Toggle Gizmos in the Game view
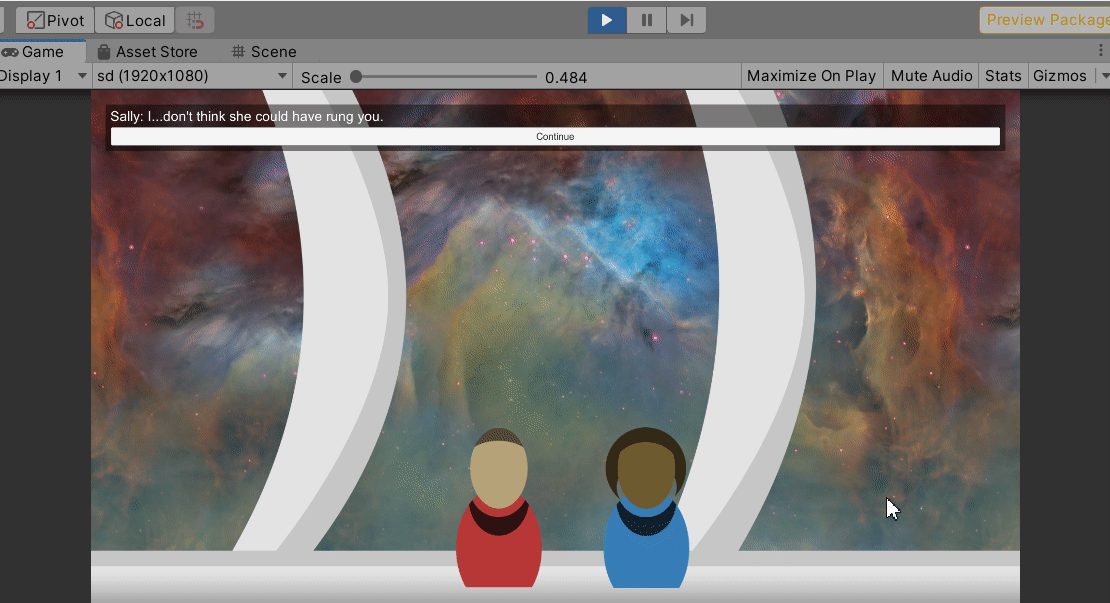1110x603 pixels. pos(1059,76)
